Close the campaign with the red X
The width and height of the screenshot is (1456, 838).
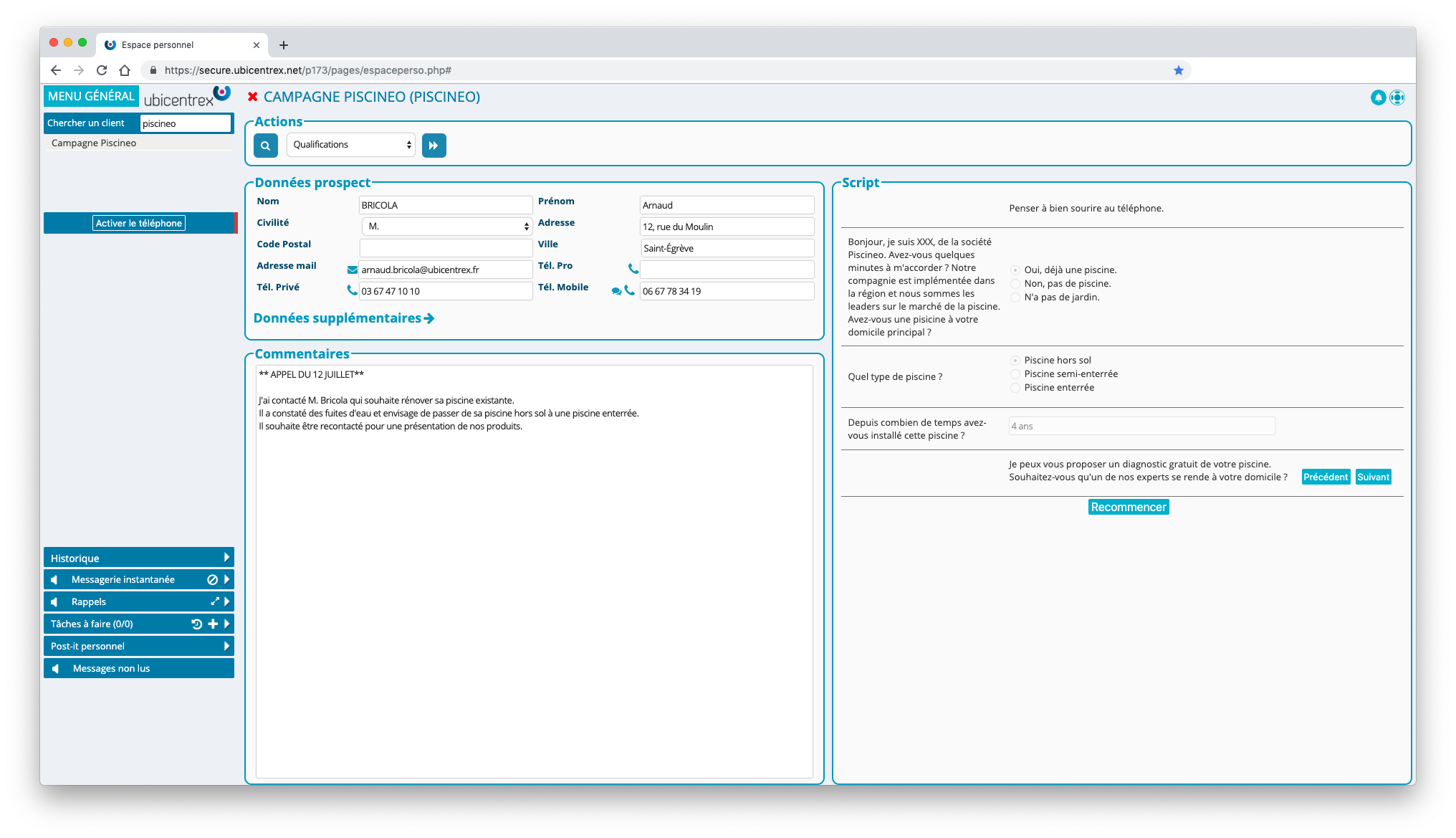click(x=252, y=97)
